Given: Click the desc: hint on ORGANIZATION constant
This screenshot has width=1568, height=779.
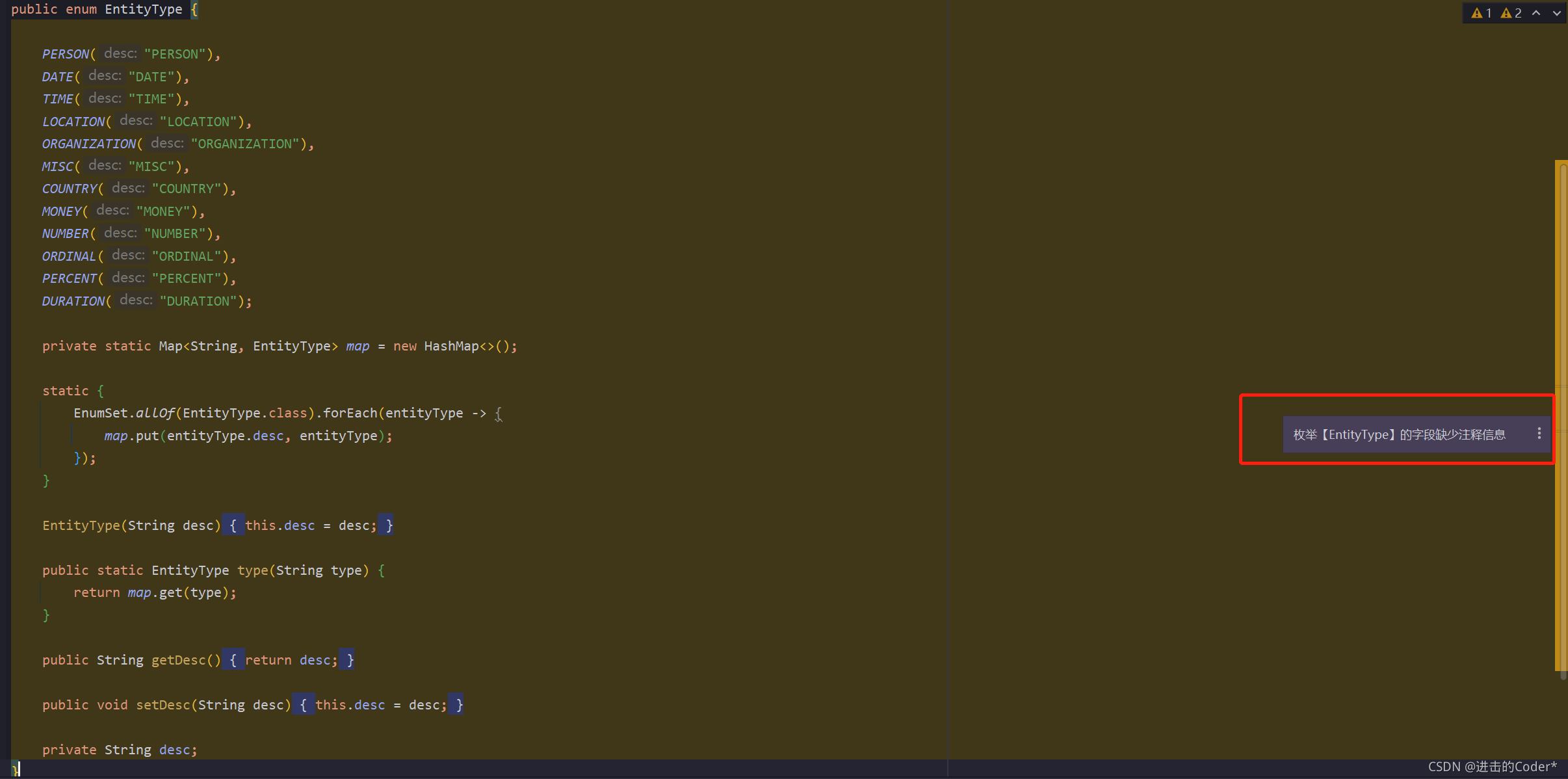Looking at the screenshot, I should tap(167, 144).
